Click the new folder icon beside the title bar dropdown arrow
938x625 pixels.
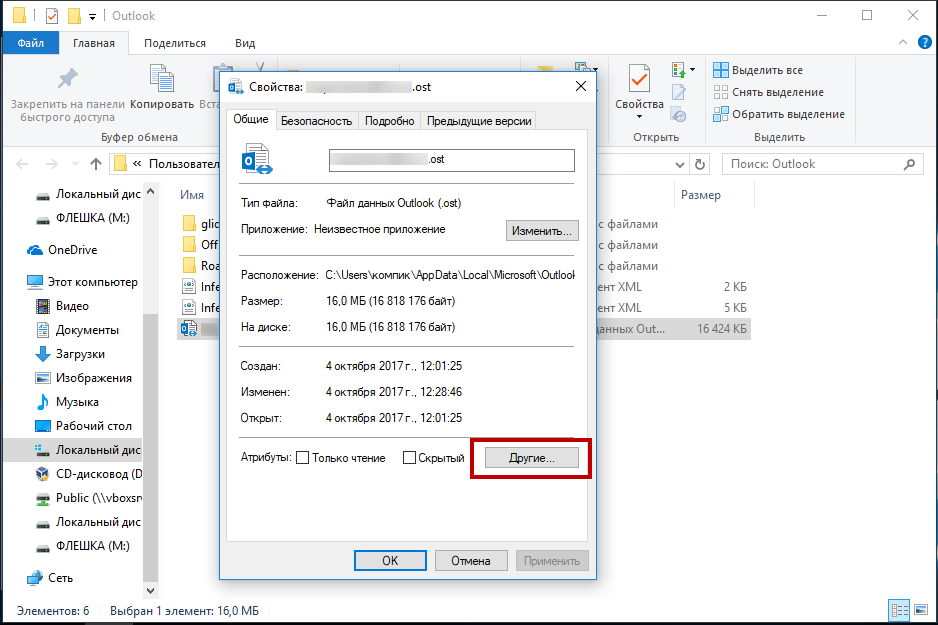tap(74, 16)
